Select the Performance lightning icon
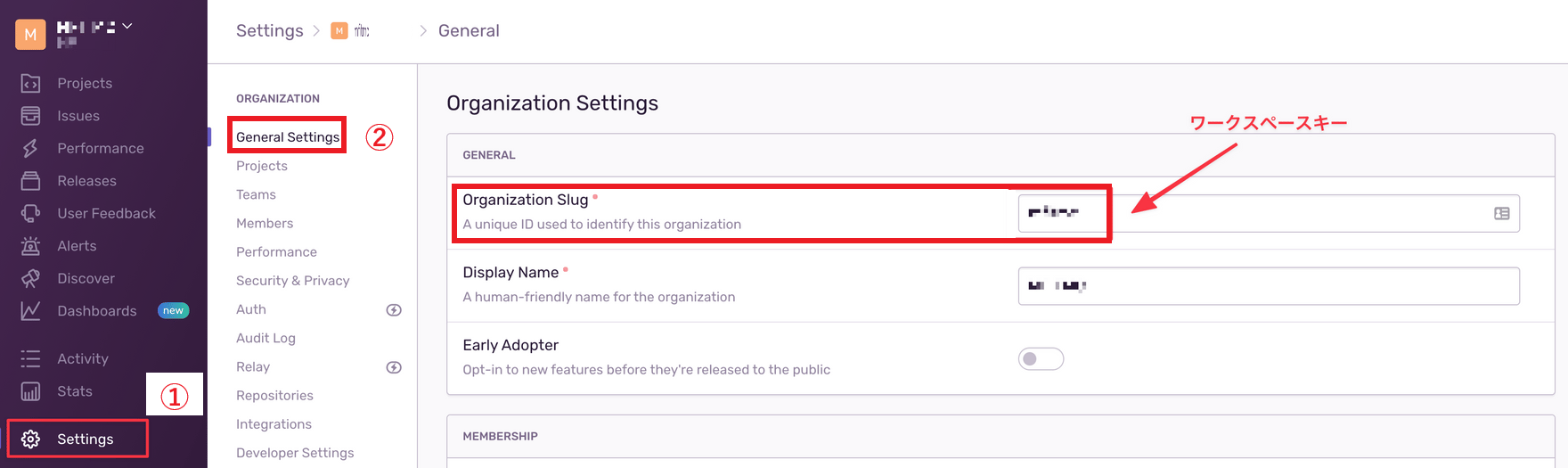The image size is (1568, 468). pyautogui.click(x=30, y=148)
